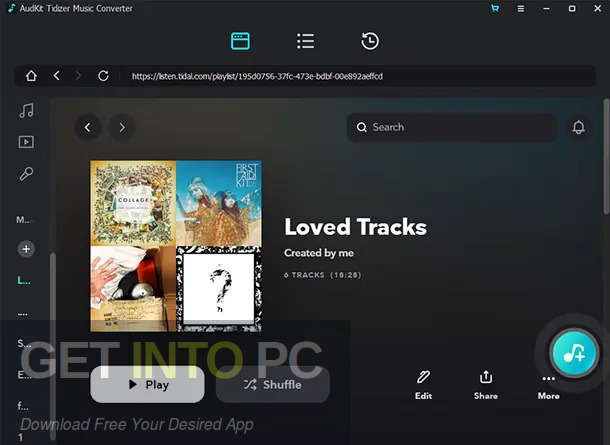This screenshot has width=610, height=445.
Task: Open the converting list tab
Action: (x=305, y=41)
